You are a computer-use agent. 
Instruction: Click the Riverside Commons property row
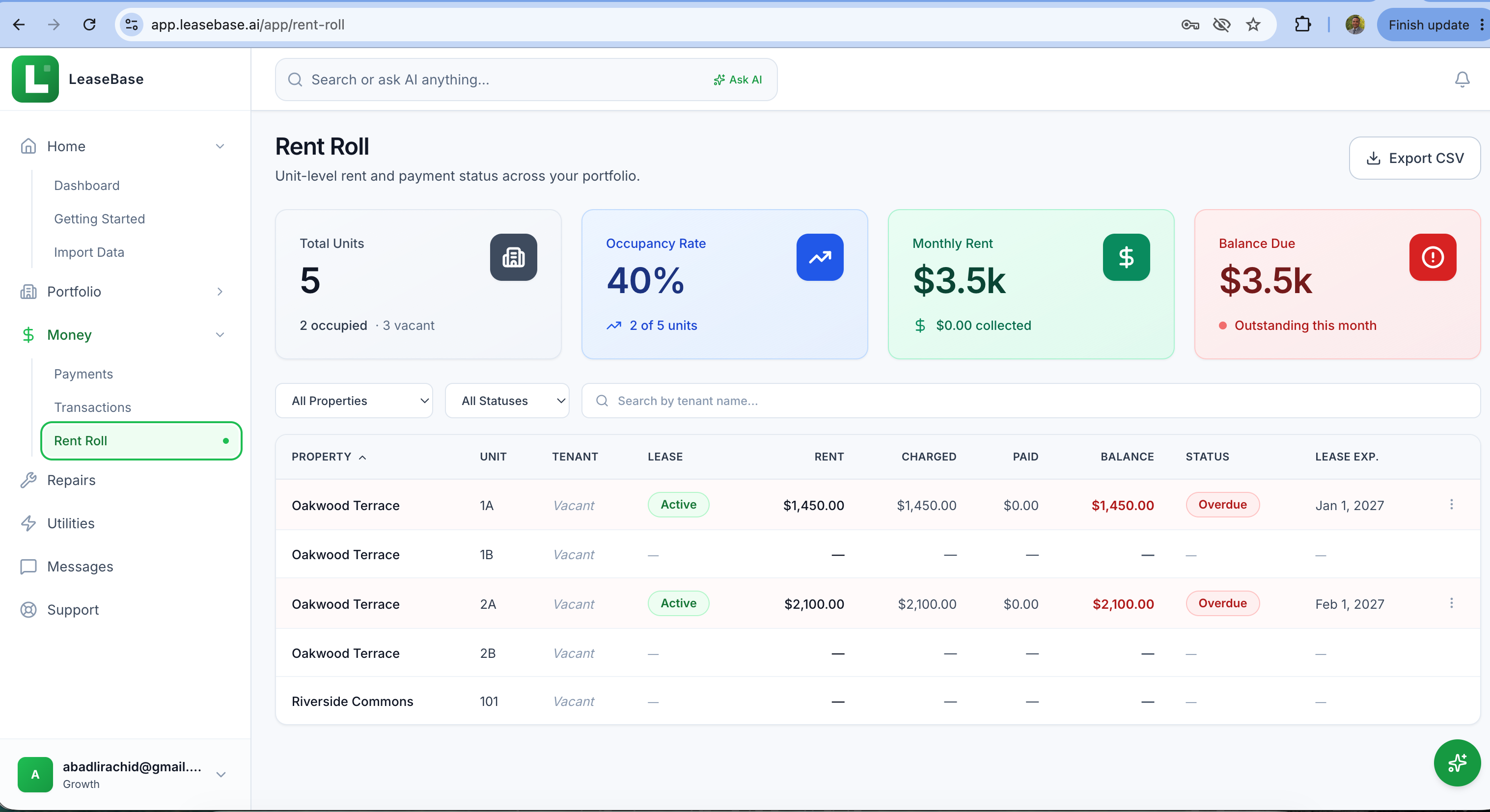click(x=878, y=701)
